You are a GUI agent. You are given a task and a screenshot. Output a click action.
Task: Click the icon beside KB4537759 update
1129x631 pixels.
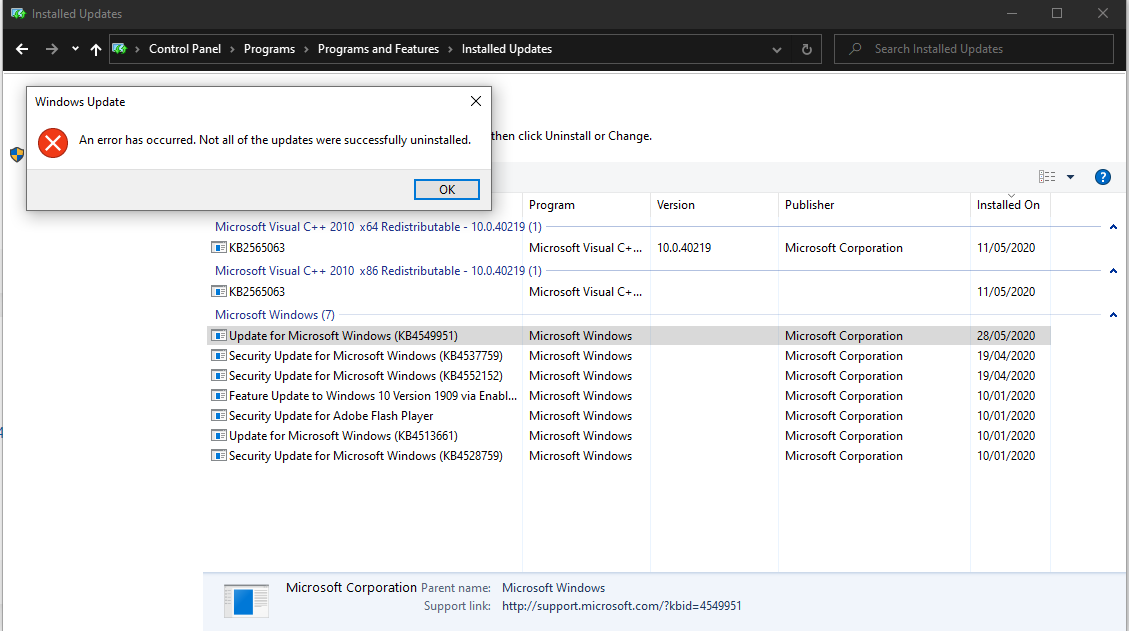click(x=219, y=356)
